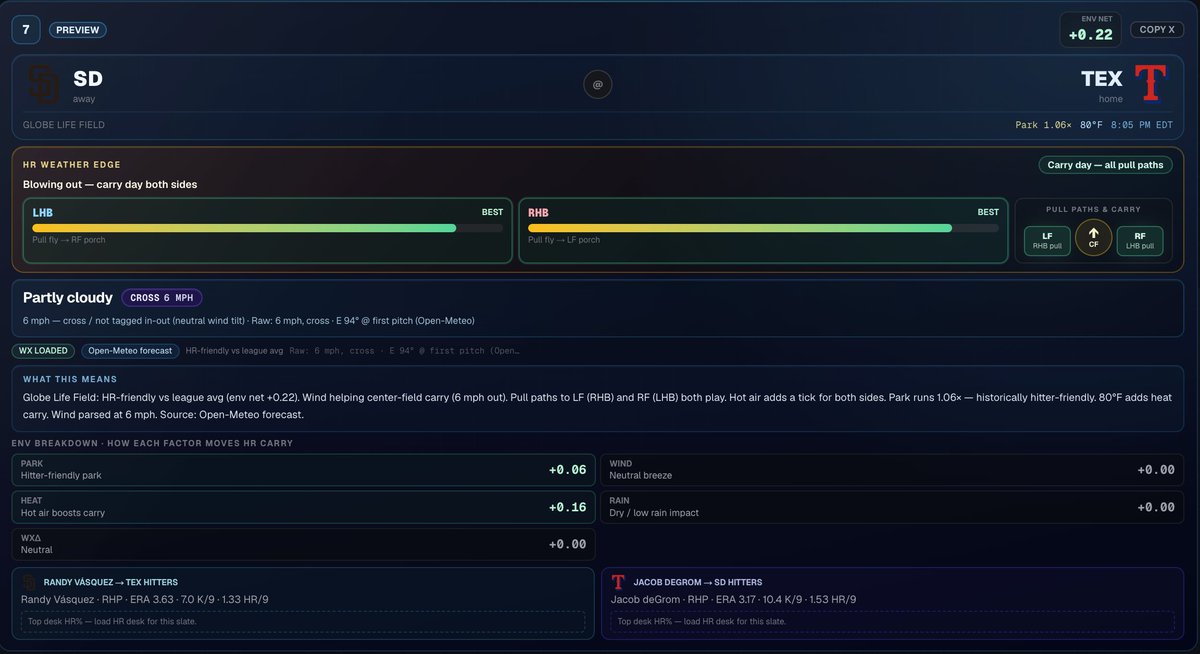
Task: Click the +0.16 heat value
Action: coord(567,507)
